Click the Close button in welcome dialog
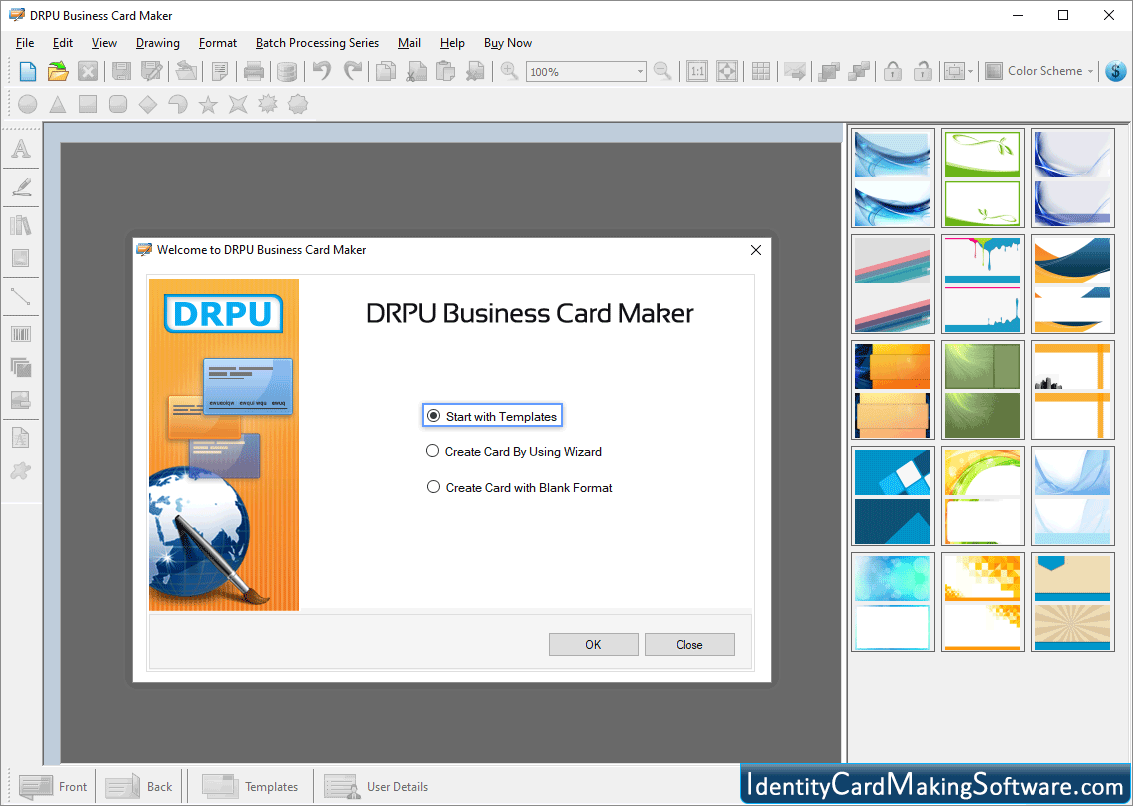 [689, 645]
